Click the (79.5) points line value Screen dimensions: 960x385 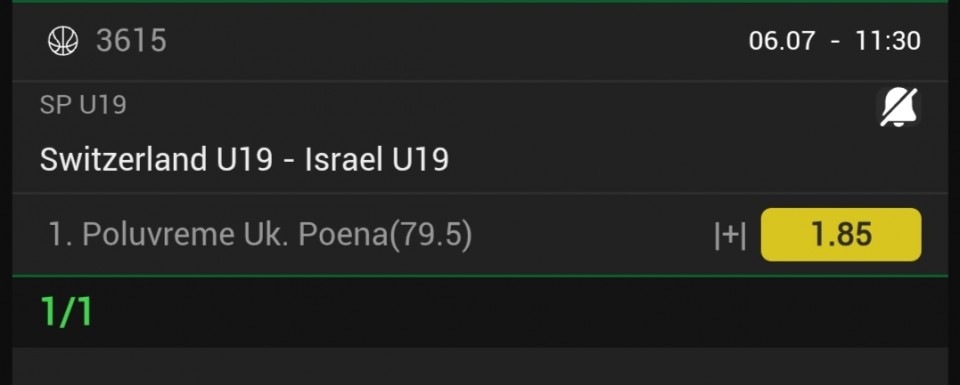click(431, 236)
